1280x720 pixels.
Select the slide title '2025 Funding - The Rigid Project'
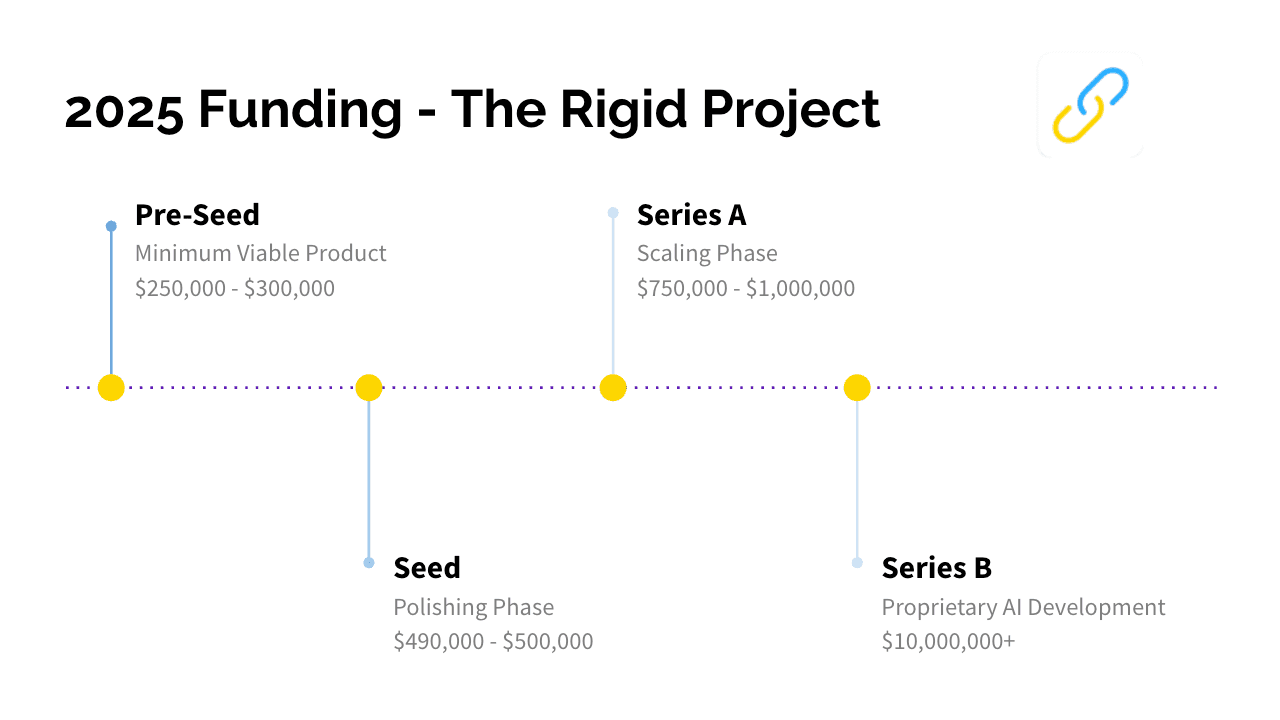click(x=472, y=110)
